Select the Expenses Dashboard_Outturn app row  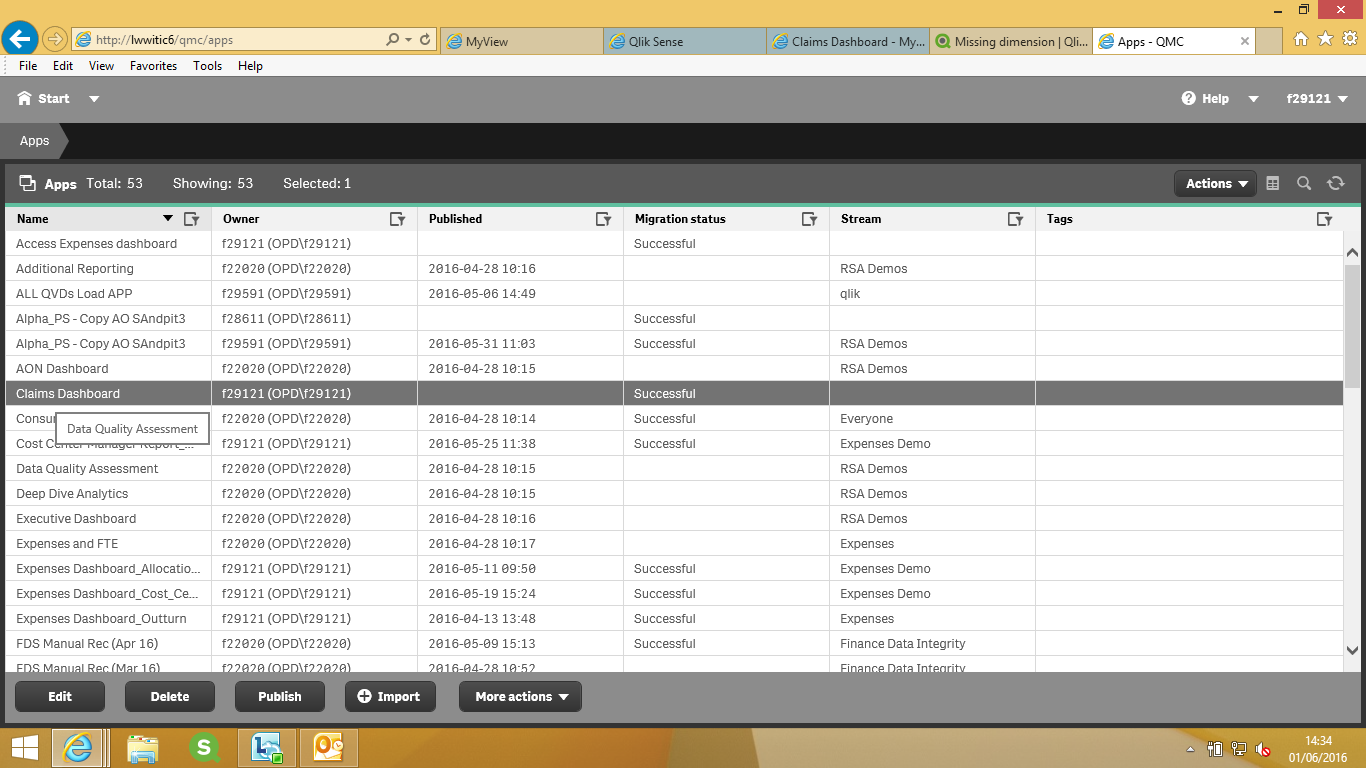click(x=675, y=619)
